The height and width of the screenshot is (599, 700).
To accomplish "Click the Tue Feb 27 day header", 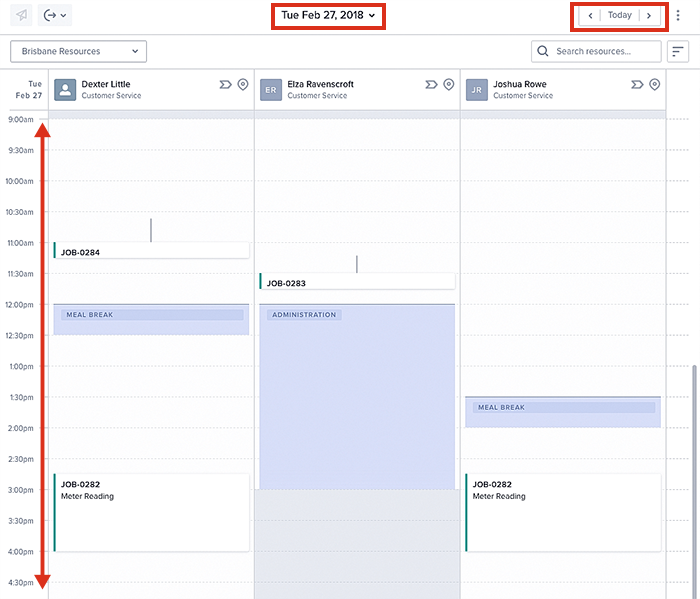I will pyautogui.click(x=29, y=90).
